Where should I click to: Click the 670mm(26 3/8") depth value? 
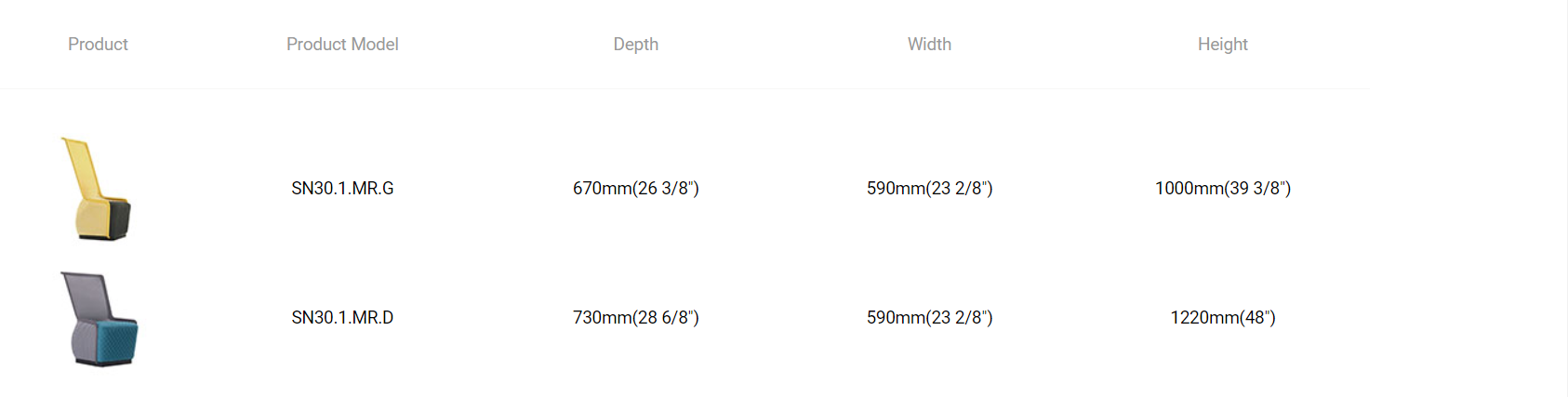click(x=636, y=189)
